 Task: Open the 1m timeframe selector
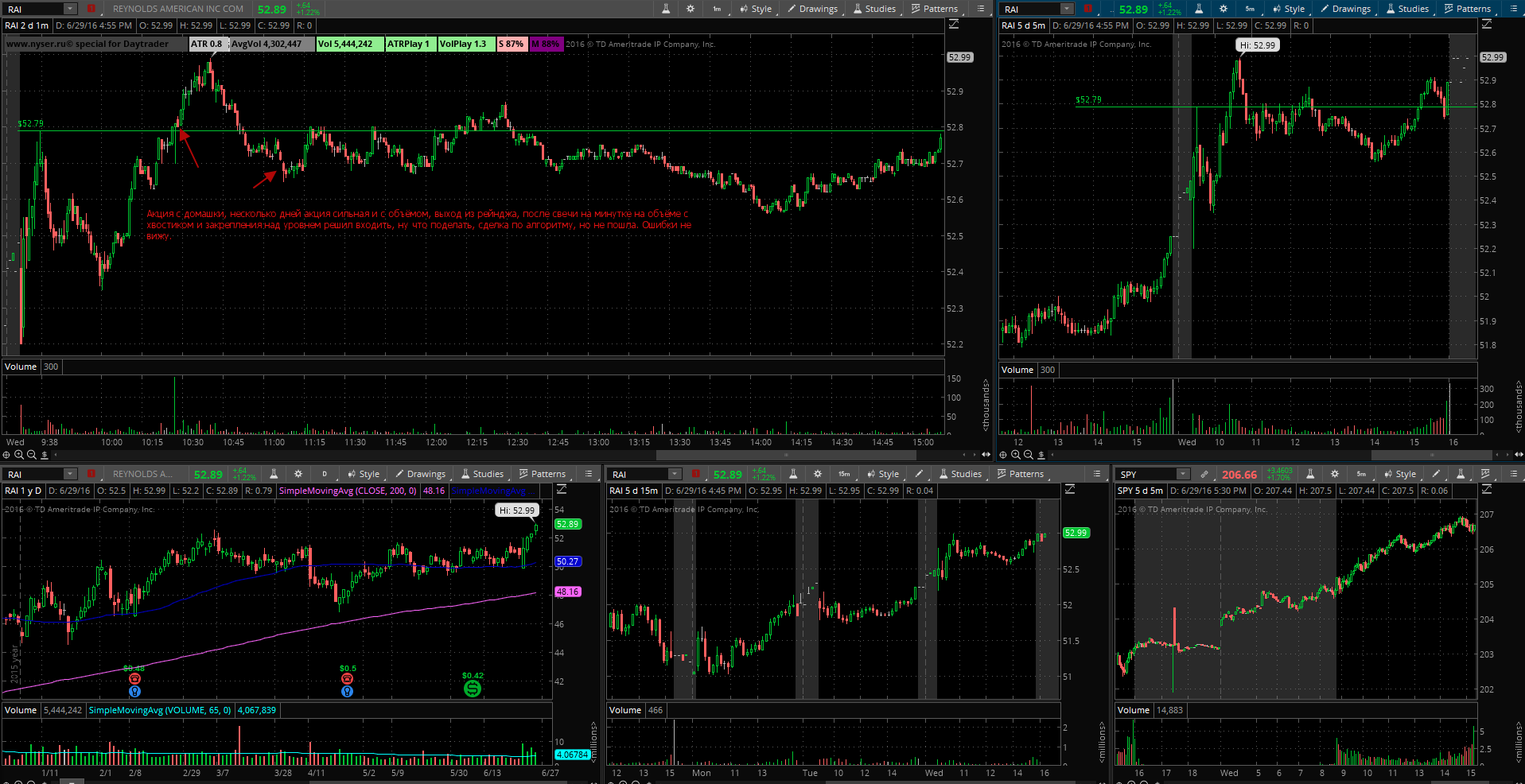717,9
